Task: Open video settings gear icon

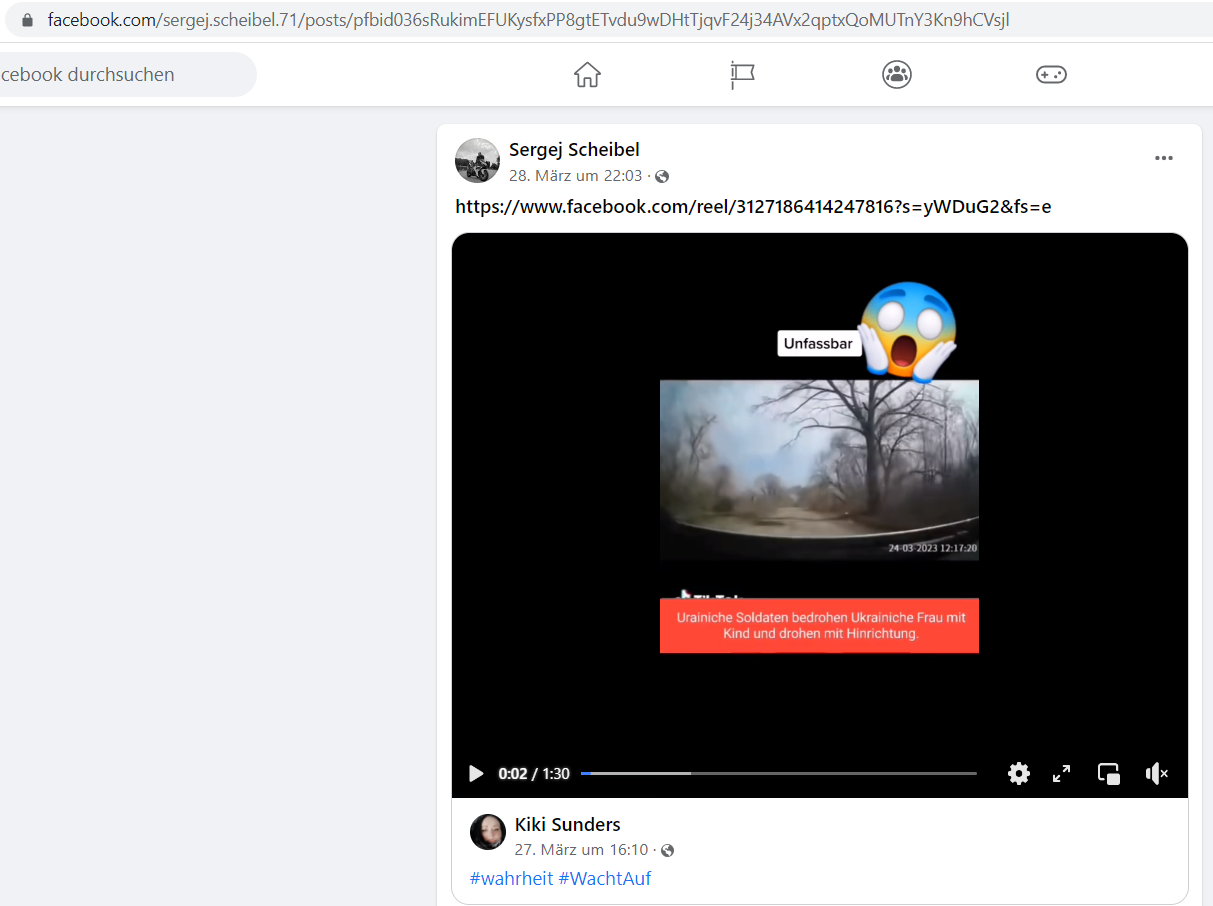Action: coord(1019,773)
